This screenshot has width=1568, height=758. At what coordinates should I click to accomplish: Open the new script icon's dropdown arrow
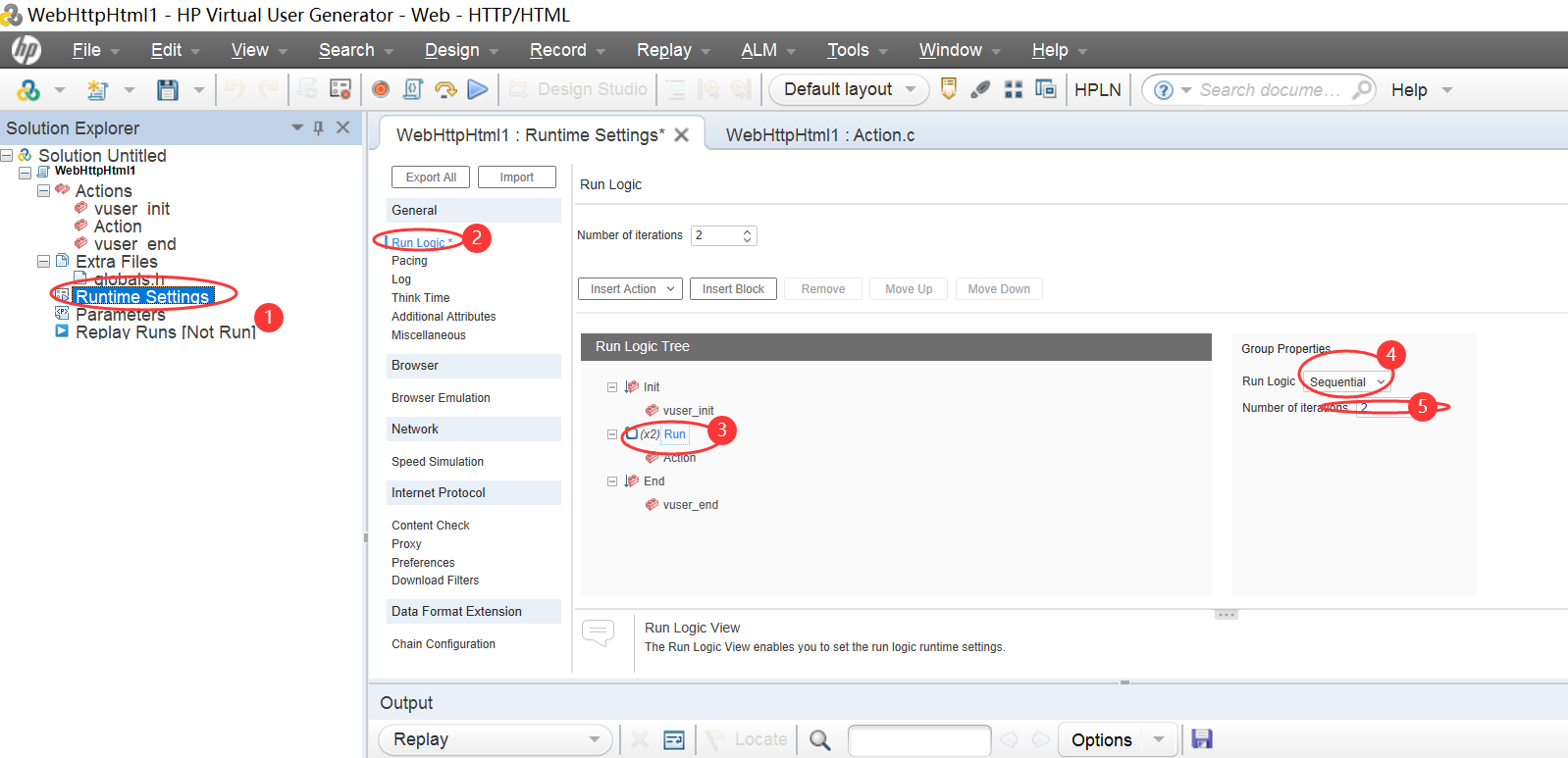130,90
